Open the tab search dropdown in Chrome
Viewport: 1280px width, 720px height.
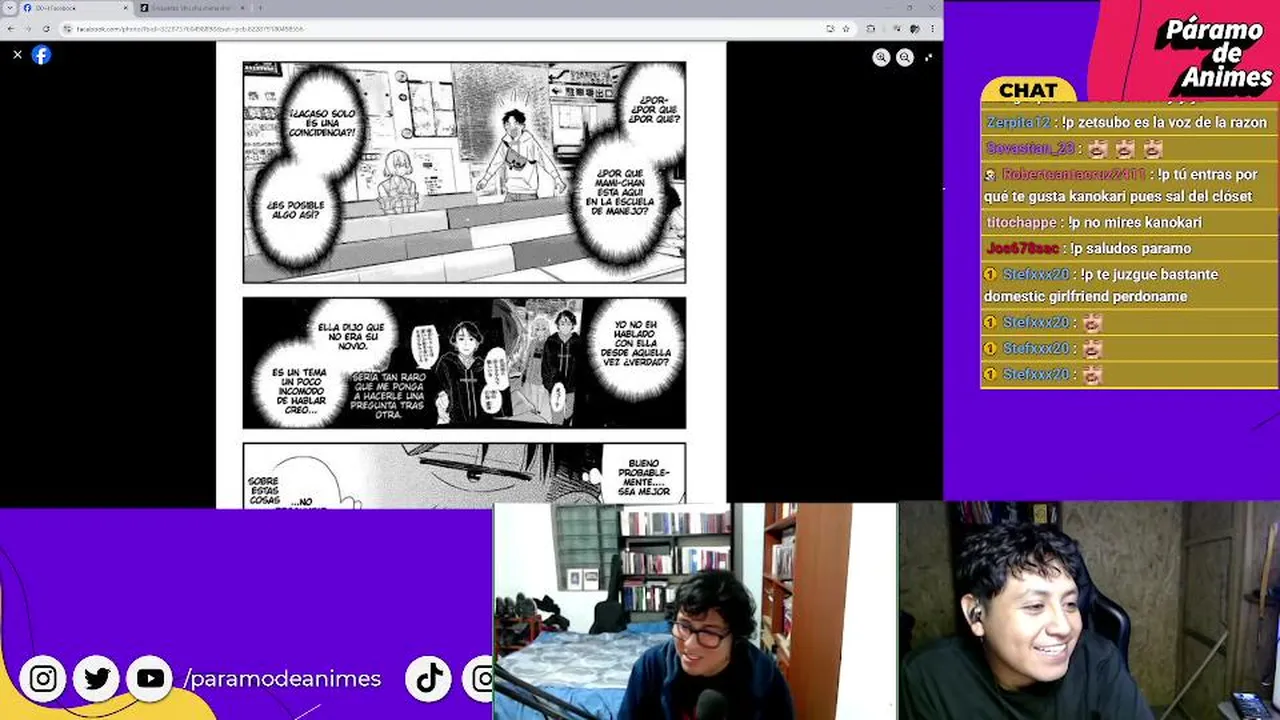pos(10,8)
